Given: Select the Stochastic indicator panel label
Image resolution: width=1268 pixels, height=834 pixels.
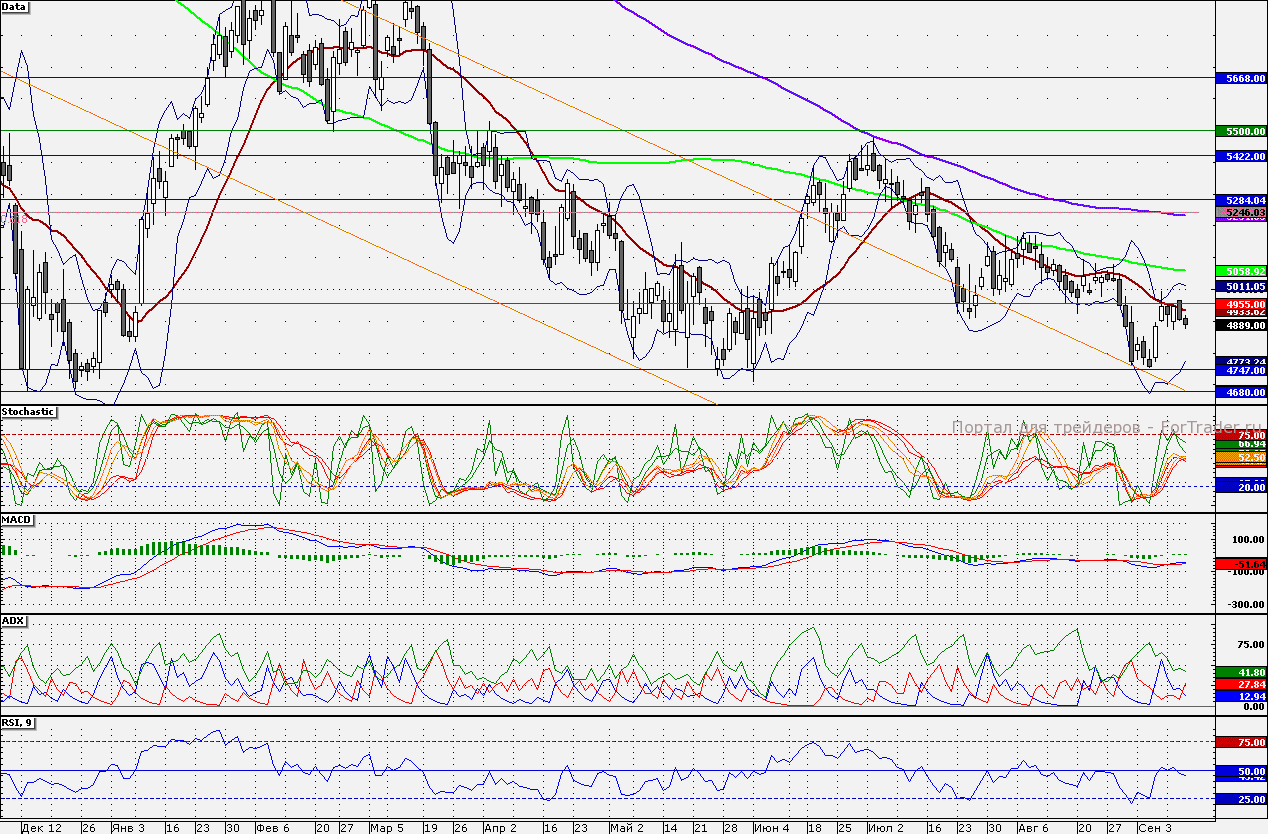Looking at the screenshot, I should (x=28, y=411).
